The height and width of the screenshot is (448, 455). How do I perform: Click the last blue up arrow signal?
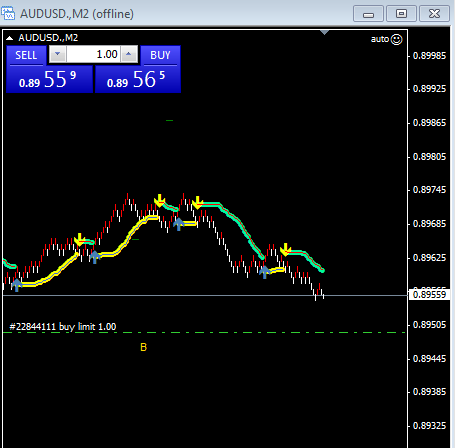coord(264,272)
